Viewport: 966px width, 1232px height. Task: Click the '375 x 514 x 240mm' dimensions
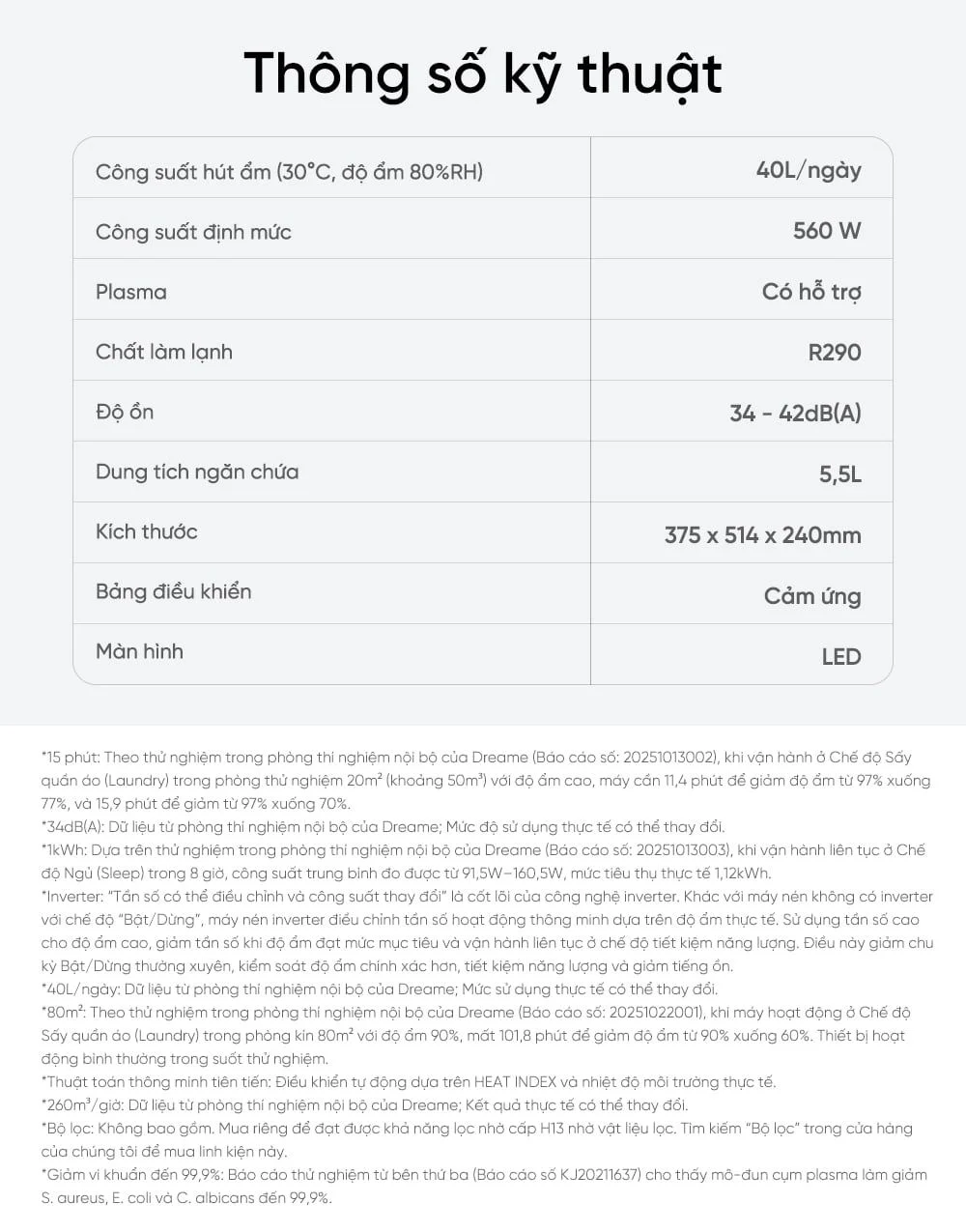pos(763,535)
